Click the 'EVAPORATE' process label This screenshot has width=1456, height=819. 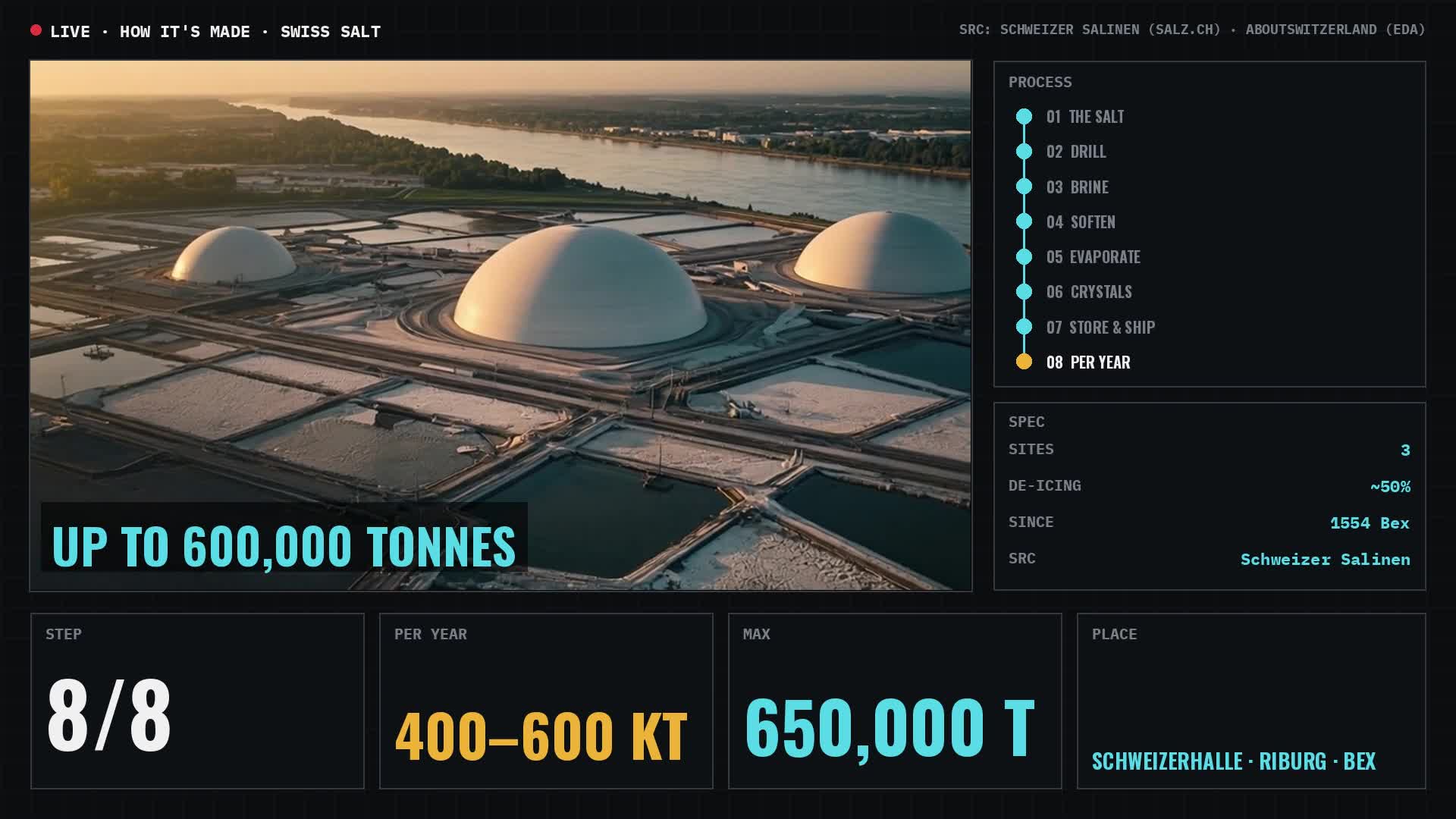point(1104,257)
